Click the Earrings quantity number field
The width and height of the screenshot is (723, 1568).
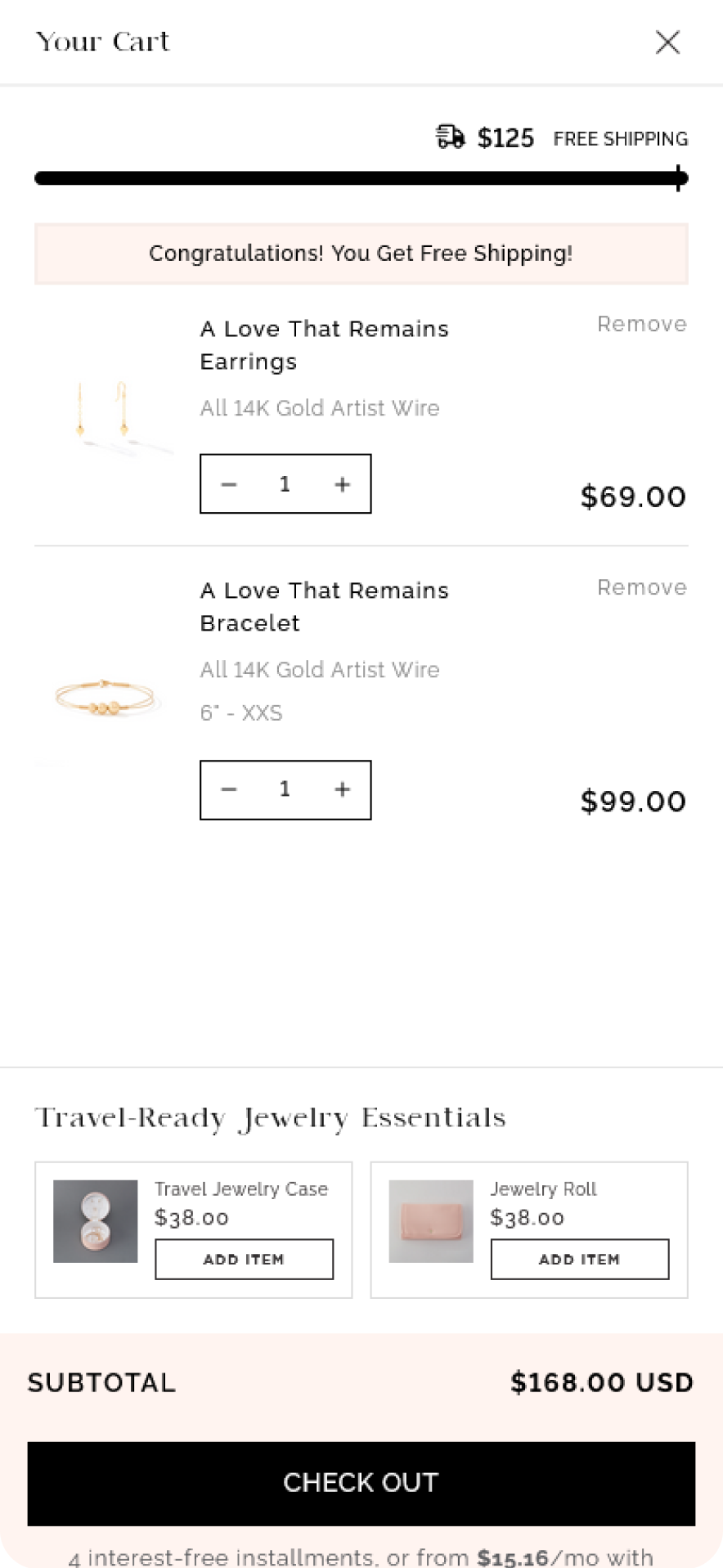click(x=285, y=484)
